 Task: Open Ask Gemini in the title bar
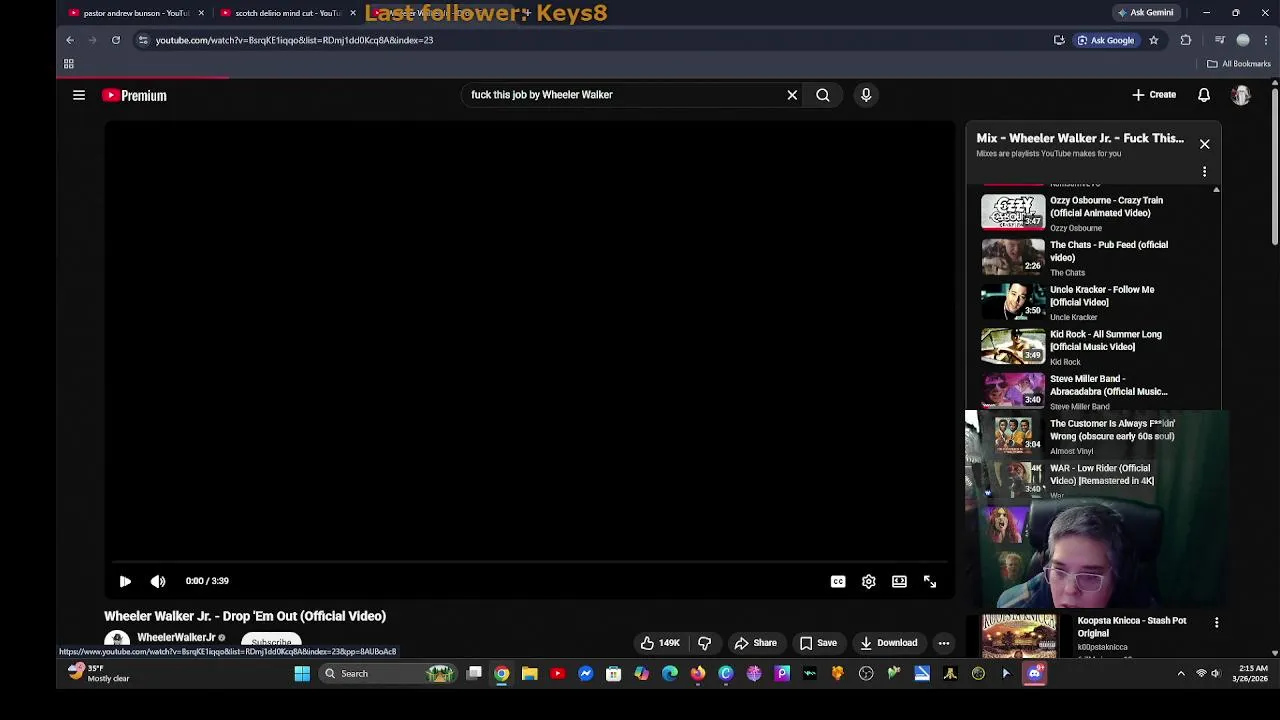tap(1145, 13)
